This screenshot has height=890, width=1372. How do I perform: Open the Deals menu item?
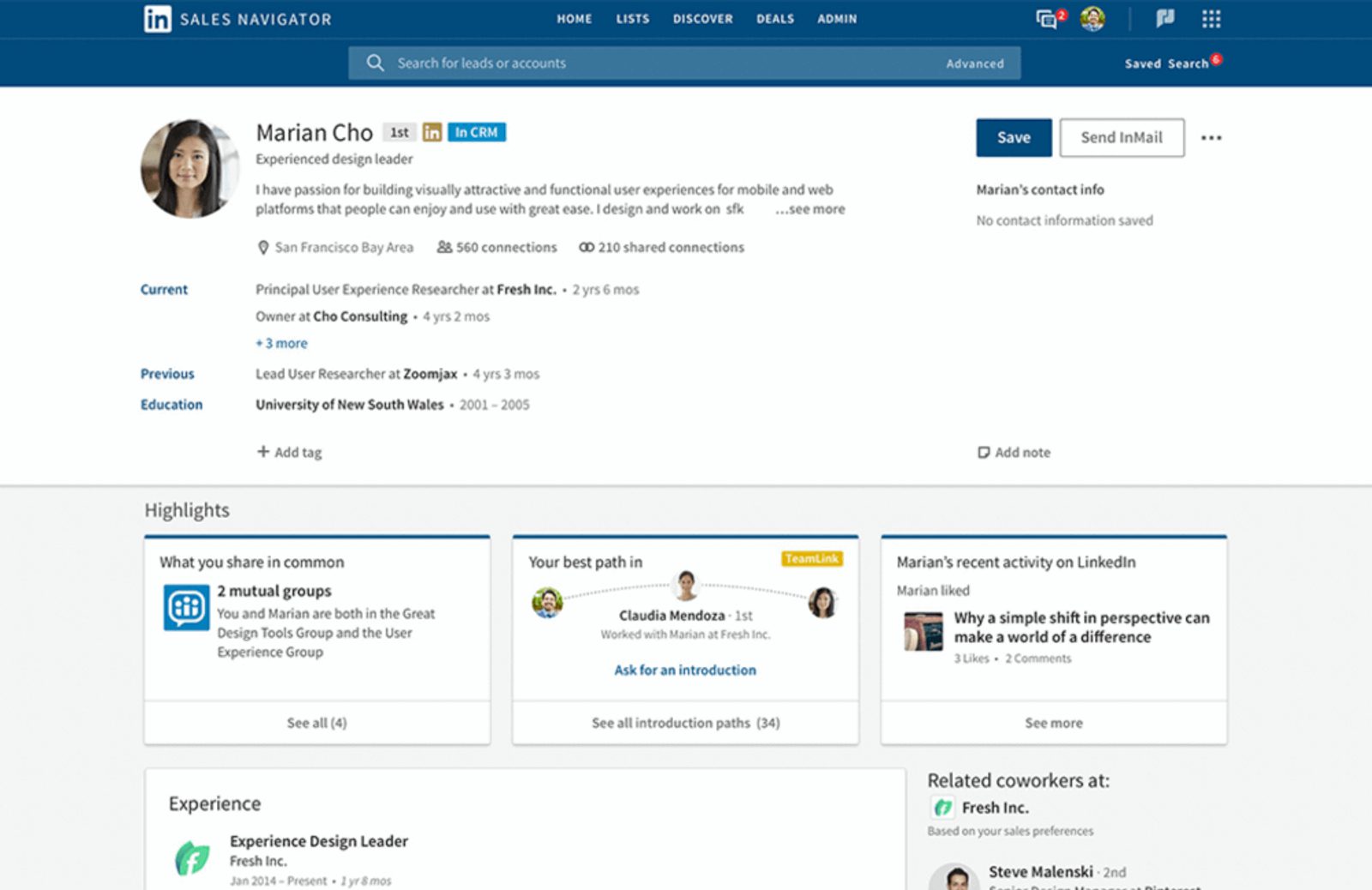(774, 19)
